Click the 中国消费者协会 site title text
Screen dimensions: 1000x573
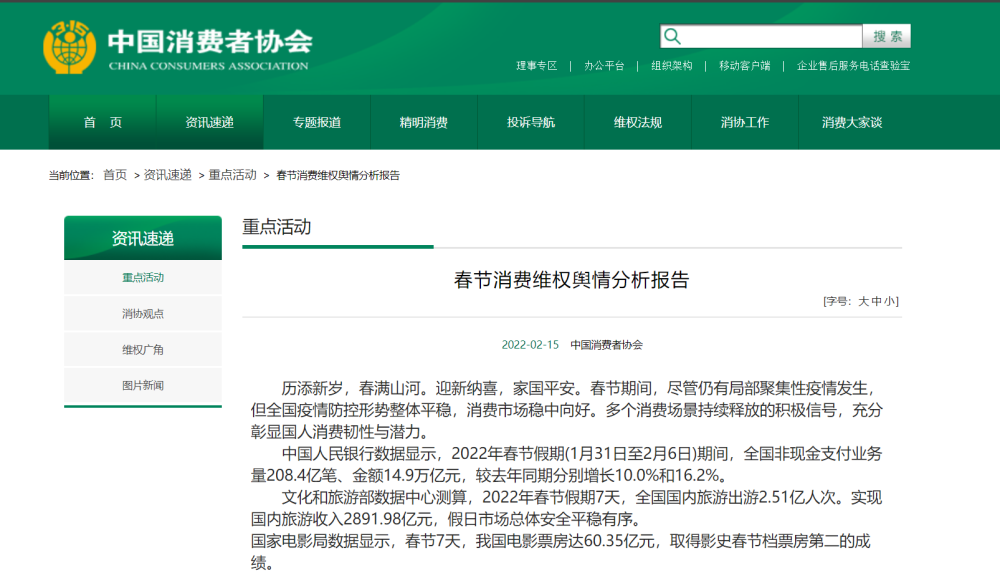[x=210, y=41]
